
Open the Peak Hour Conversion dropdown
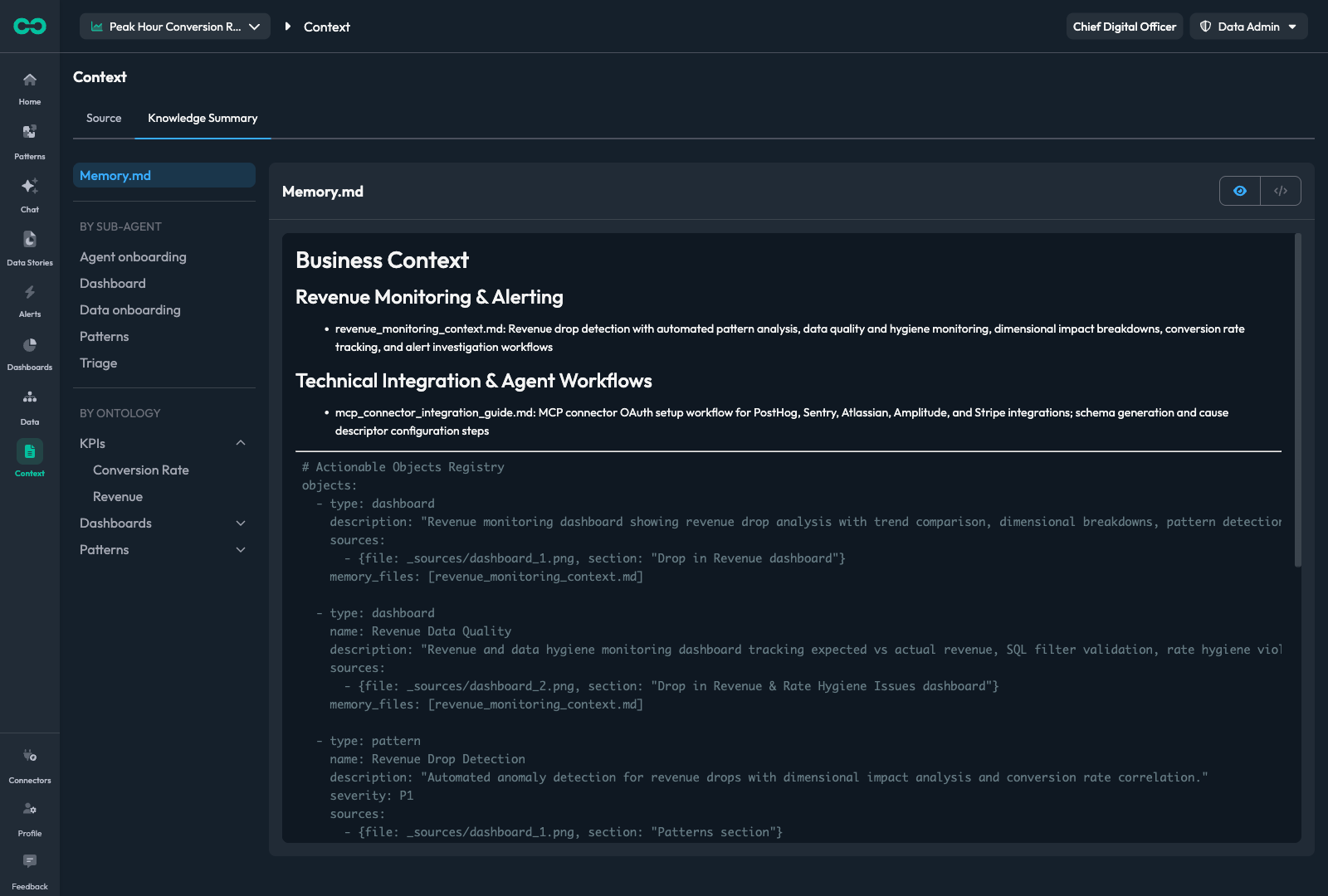175,27
